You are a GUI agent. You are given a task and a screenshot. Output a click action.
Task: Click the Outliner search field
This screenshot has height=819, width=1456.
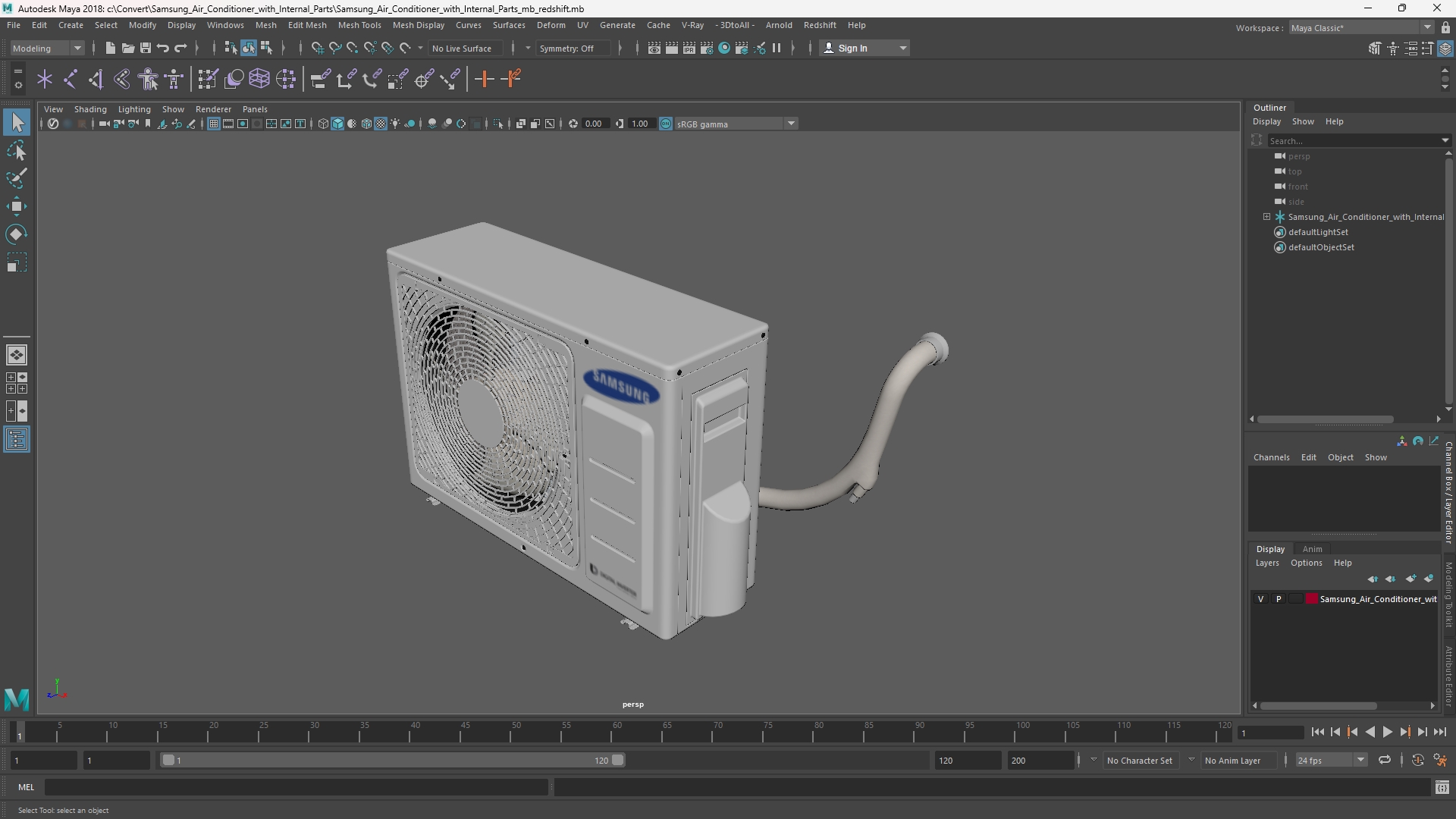click(1353, 140)
